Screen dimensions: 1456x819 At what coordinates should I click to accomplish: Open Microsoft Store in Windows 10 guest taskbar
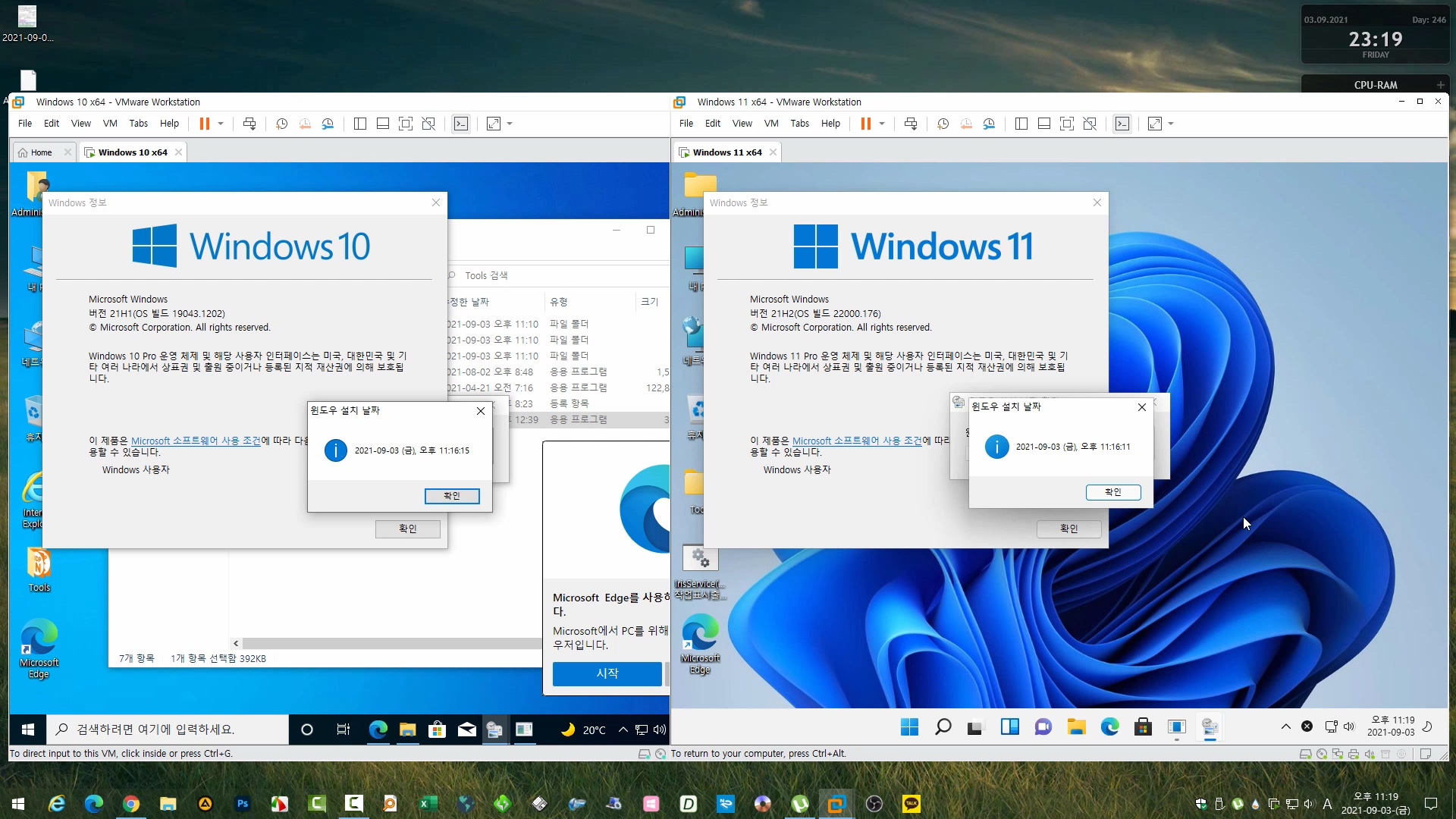pos(437,730)
